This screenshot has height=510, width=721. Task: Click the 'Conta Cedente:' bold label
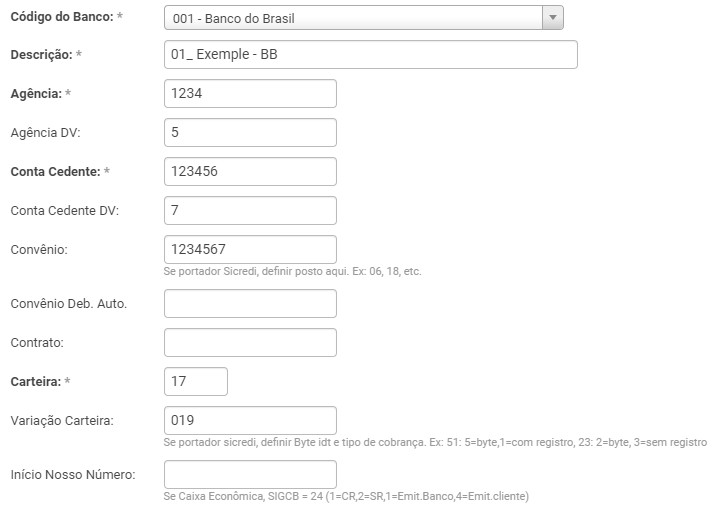[x=54, y=171]
